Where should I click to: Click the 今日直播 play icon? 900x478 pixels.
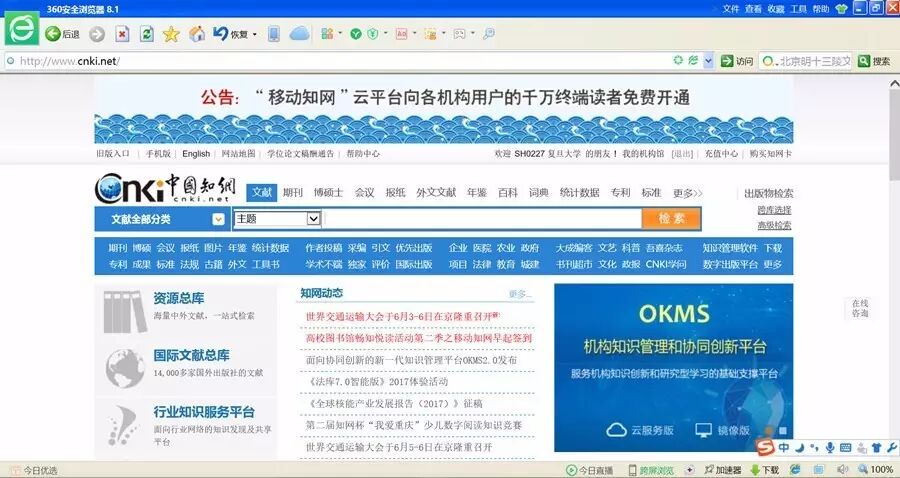point(571,471)
